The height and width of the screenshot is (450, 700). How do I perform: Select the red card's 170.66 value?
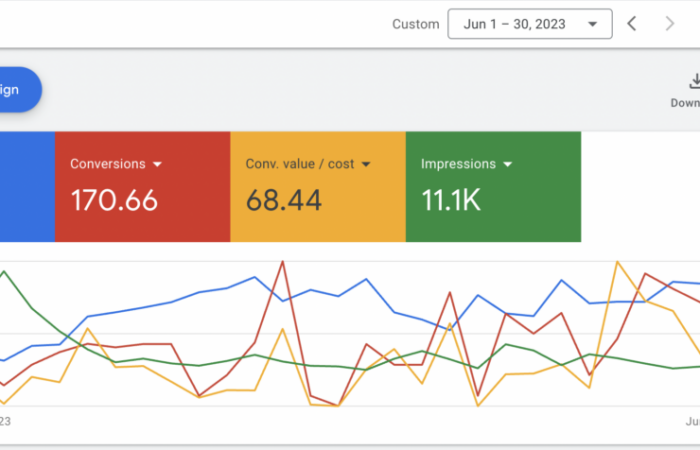pos(114,200)
